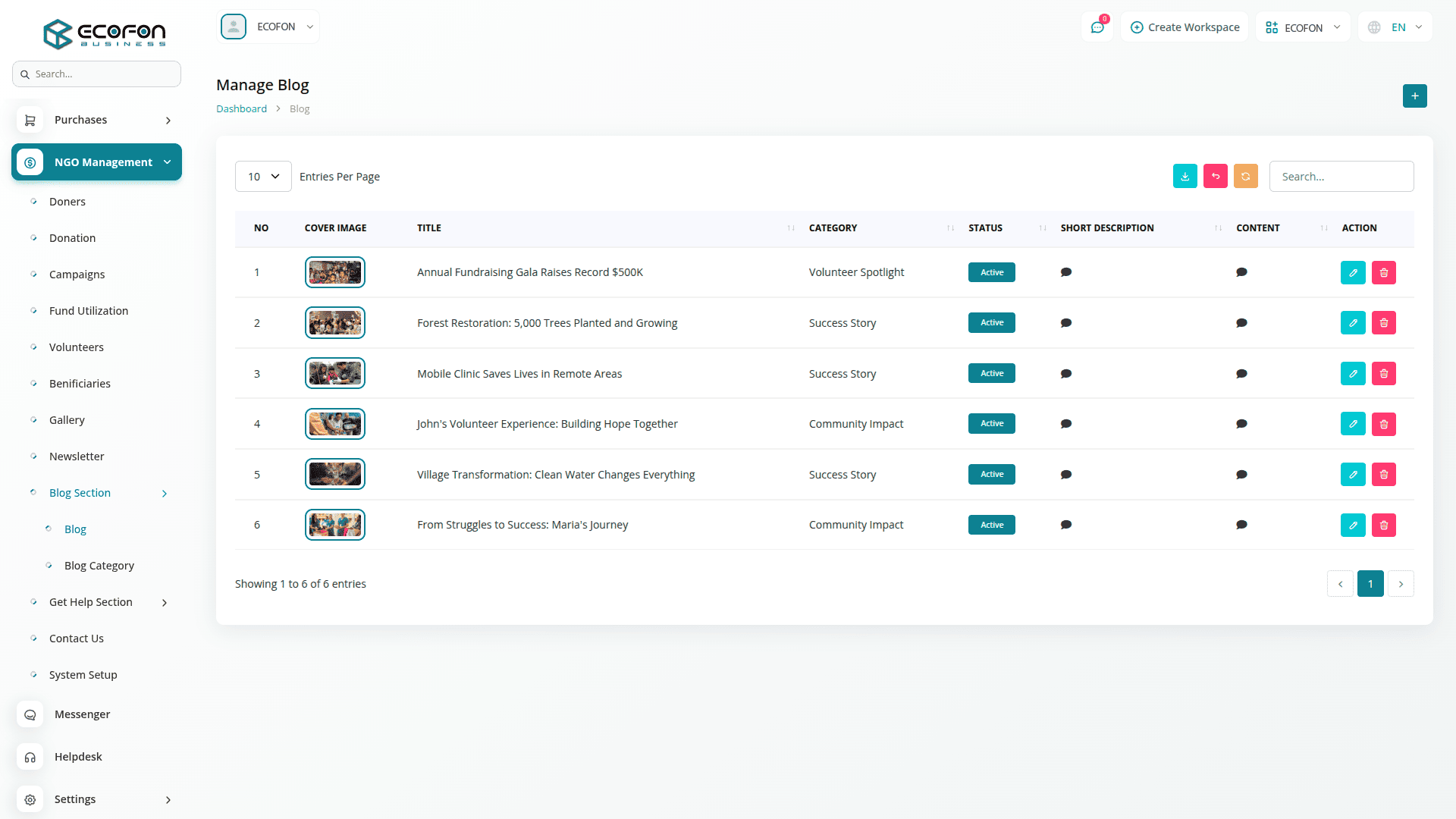Open Blog Category in the sidebar
The image size is (1456, 819).
pyautogui.click(x=99, y=566)
